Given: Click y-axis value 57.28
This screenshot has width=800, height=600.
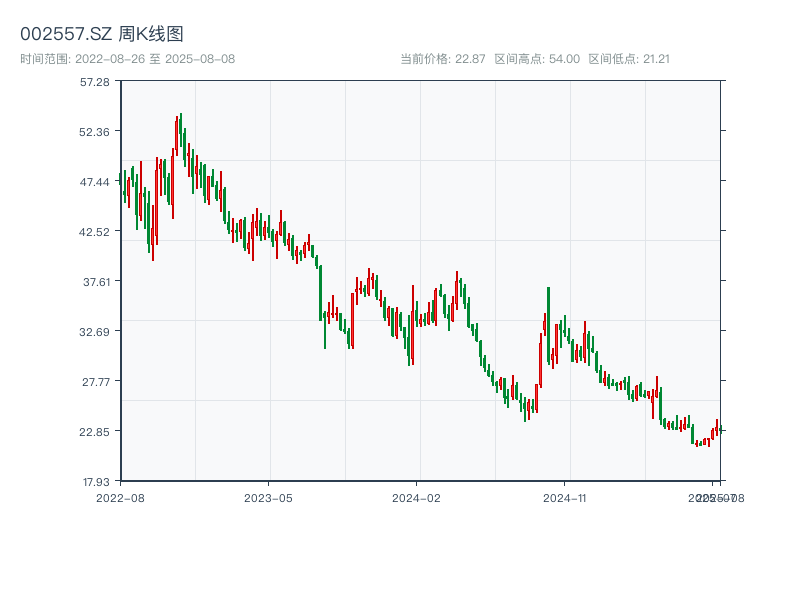Looking at the screenshot, I should pyautogui.click(x=94, y=82).
